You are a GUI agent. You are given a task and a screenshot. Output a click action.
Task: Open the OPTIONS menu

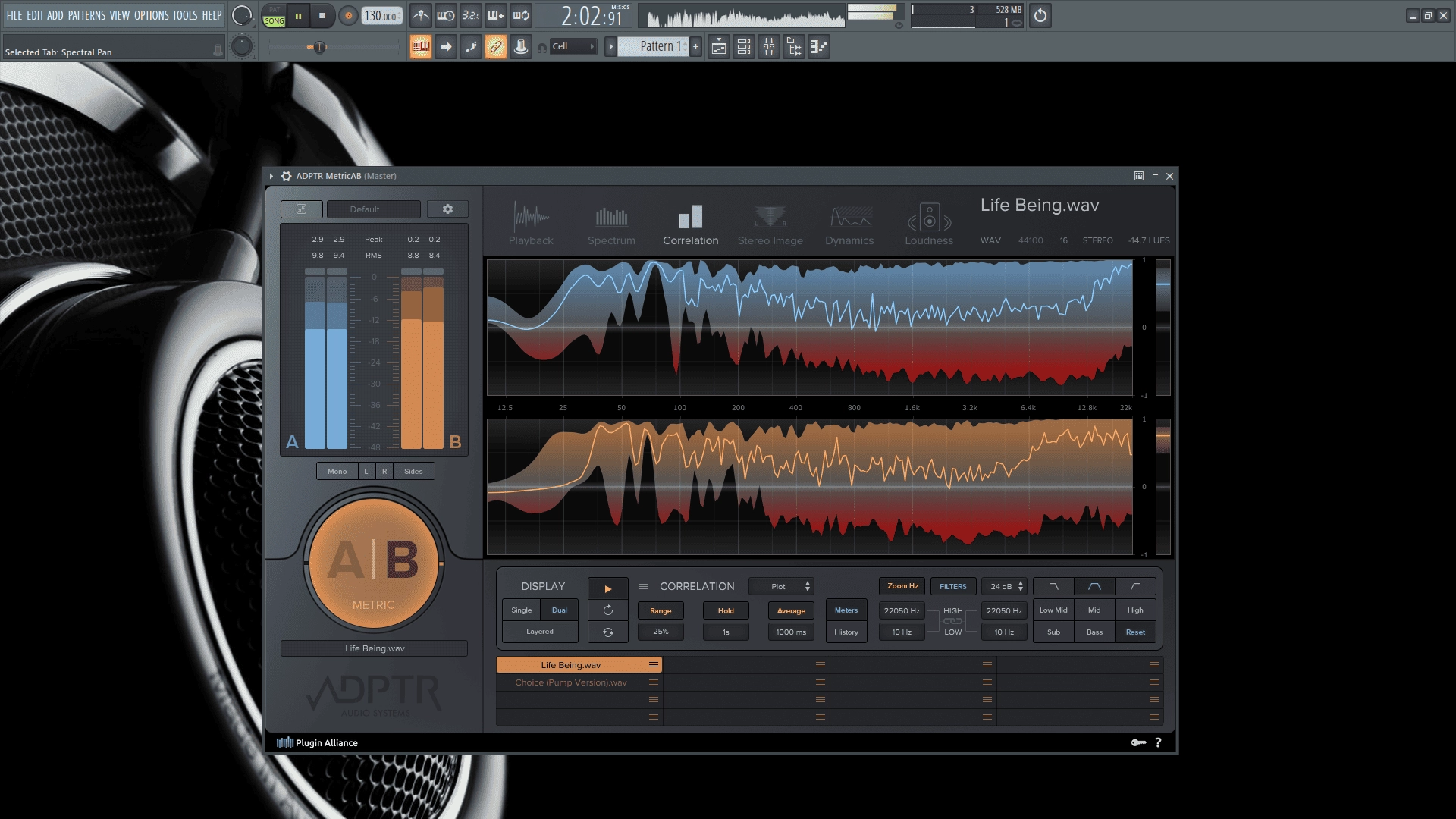pos(151,15)
